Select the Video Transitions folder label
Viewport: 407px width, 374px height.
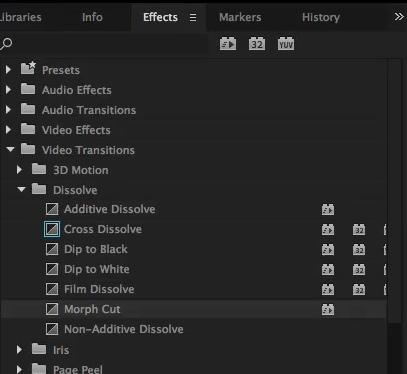point(88,150)
